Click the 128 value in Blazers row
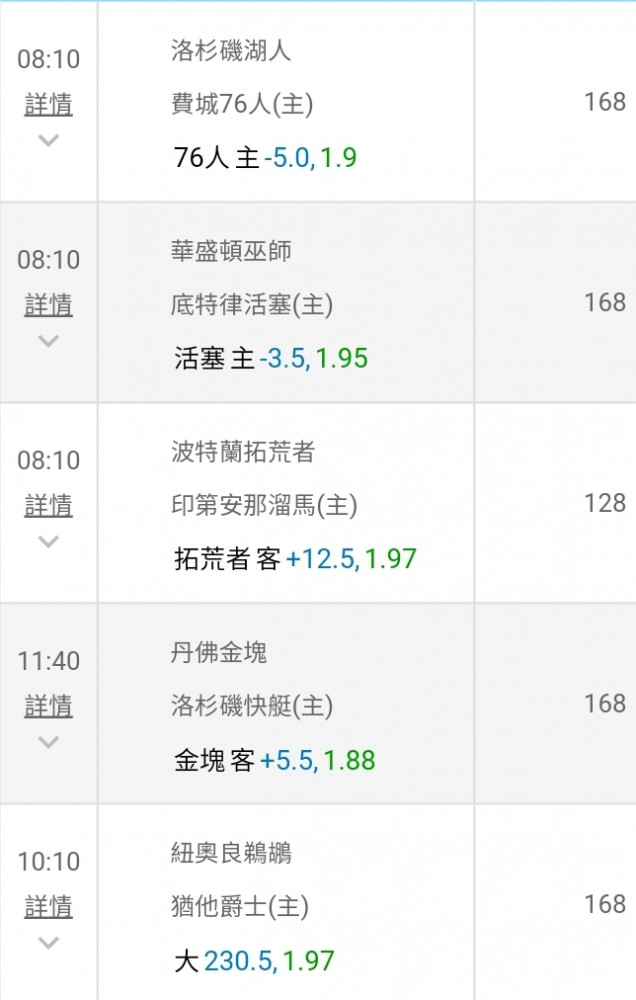This screenshot has width=636, height=1000. pos(605,503)
